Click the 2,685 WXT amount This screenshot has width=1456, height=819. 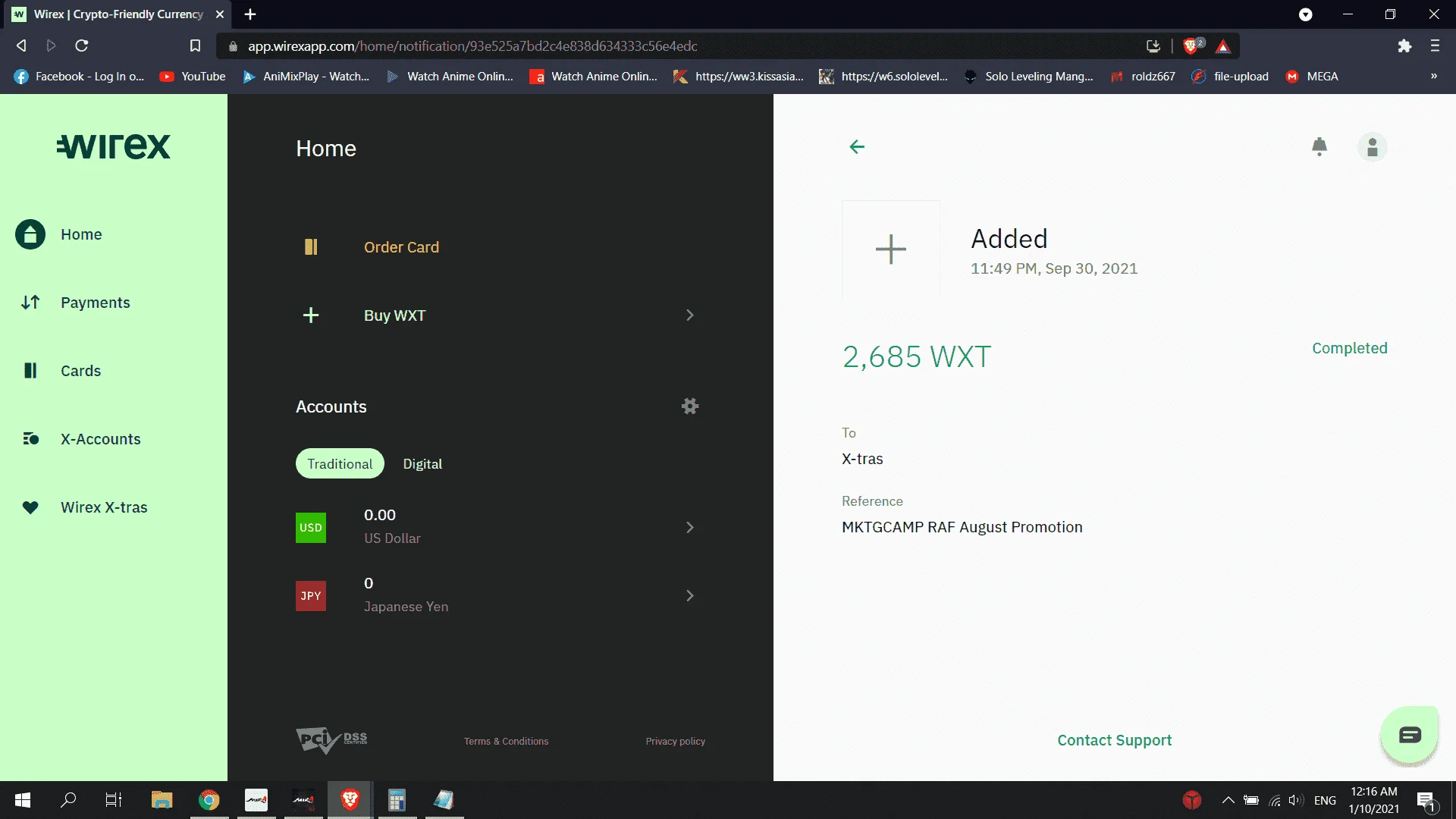click(916, 356)
